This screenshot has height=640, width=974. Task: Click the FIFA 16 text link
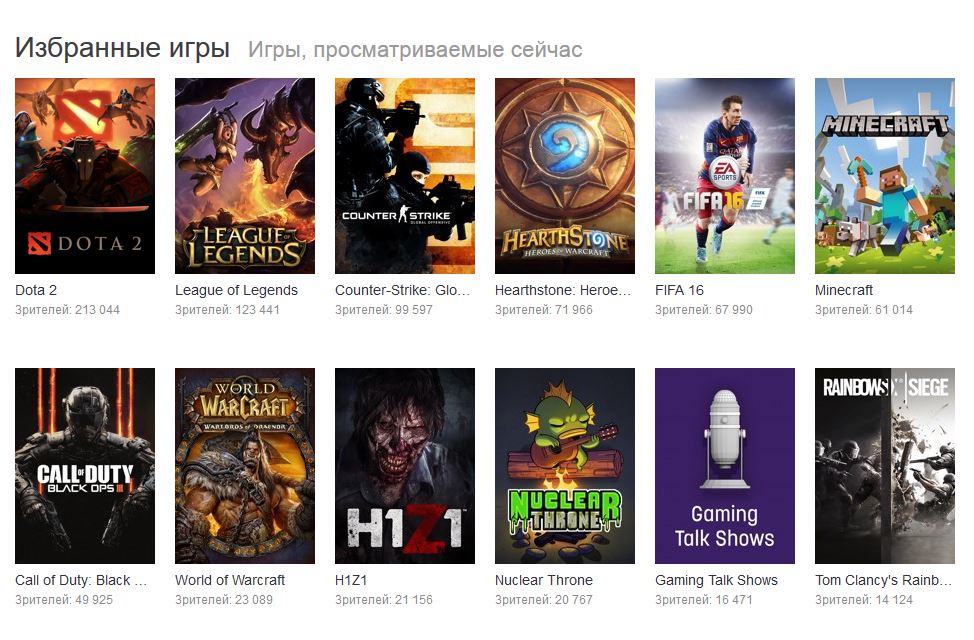679,290
